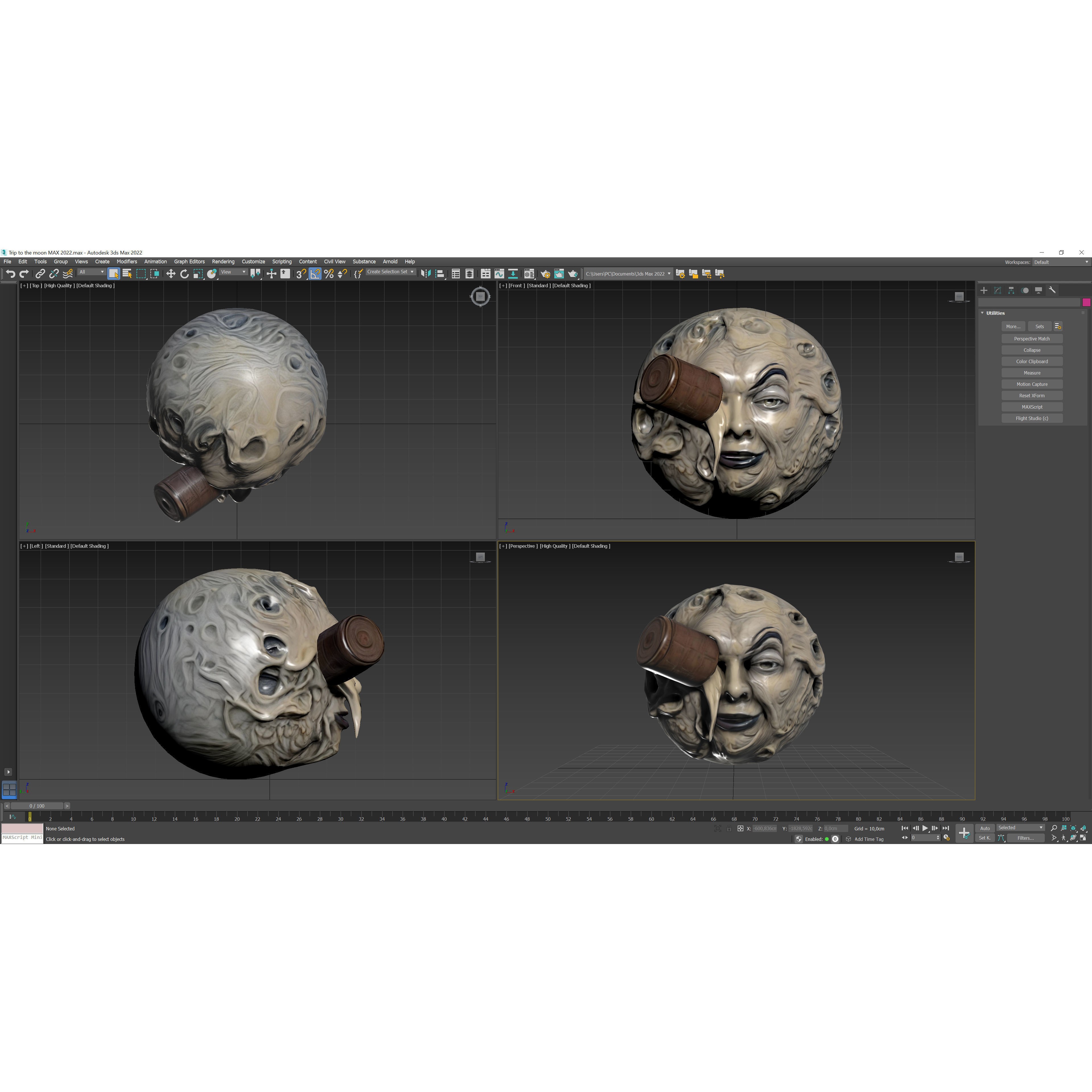1092x1092 pixels.
Task: Collapse the Utilities rollout
Action: [982, 313]
